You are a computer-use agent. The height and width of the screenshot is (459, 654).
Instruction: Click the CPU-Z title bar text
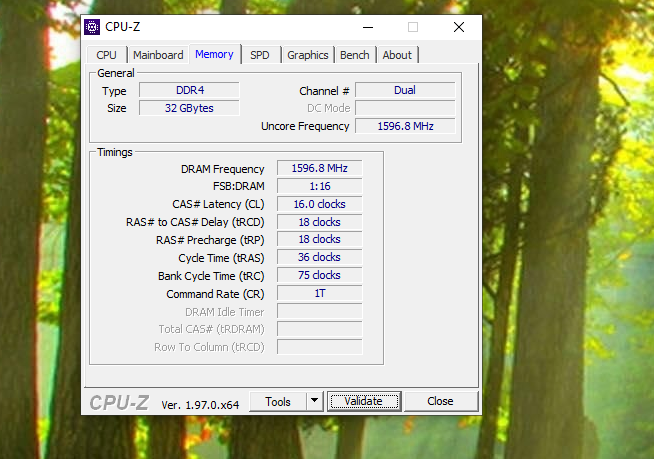tap(123, 27)
